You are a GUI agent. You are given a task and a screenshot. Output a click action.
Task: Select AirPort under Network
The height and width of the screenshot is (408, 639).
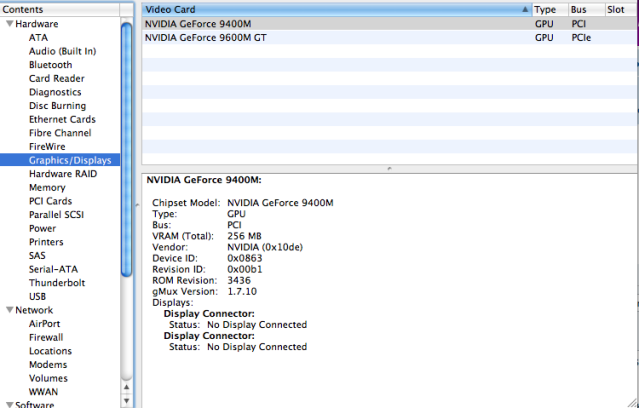click(x=44, y=324)
